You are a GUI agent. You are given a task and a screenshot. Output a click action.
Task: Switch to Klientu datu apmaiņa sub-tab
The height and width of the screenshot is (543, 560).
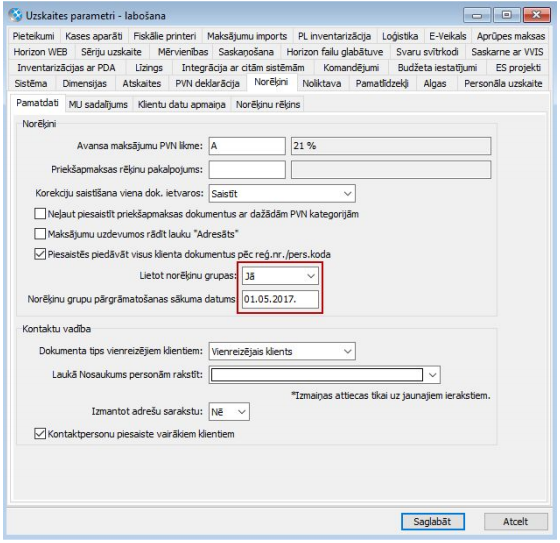pos(181,104)
